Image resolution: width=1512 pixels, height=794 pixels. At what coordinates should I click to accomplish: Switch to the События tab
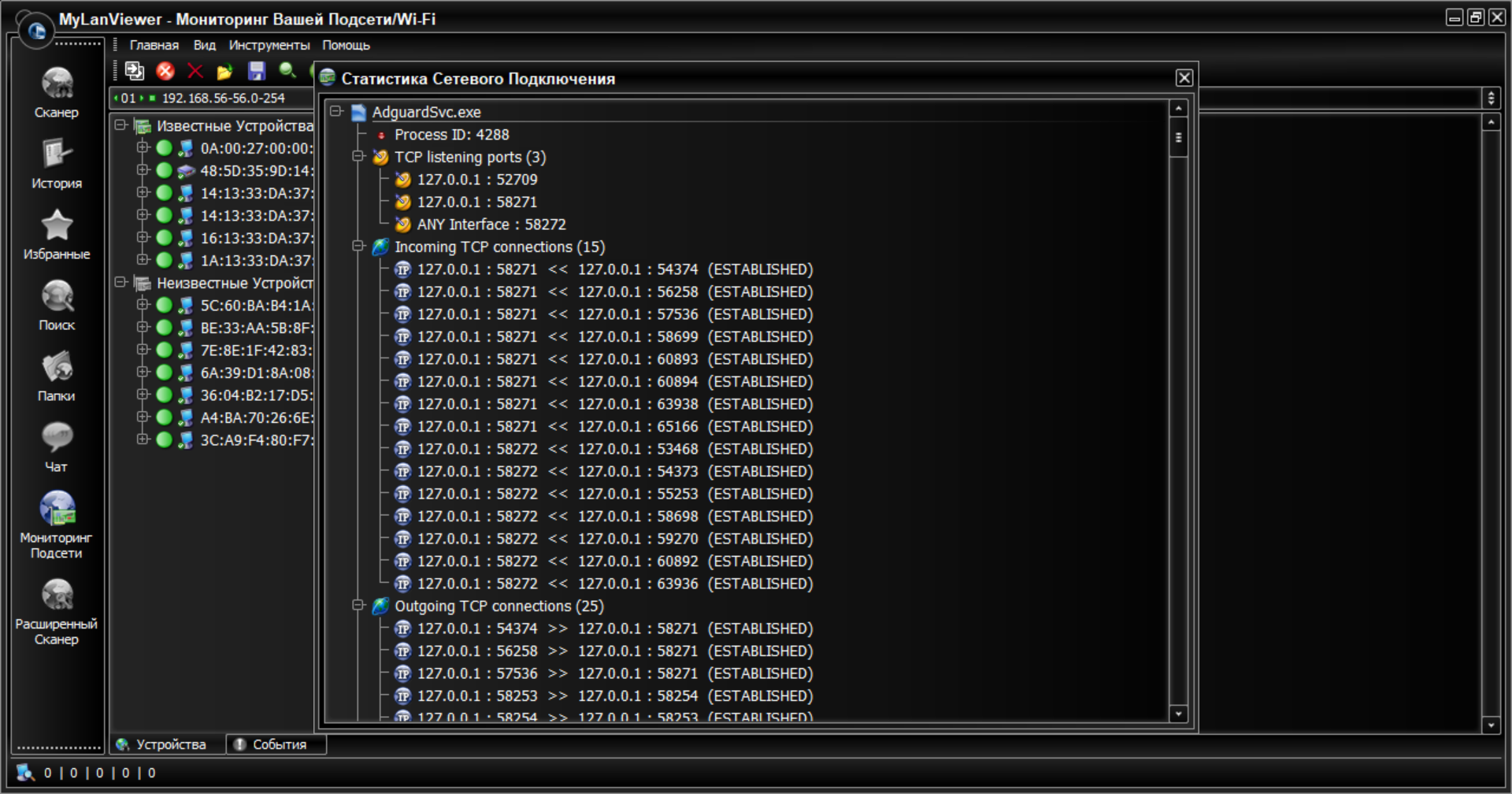(277, 744)
